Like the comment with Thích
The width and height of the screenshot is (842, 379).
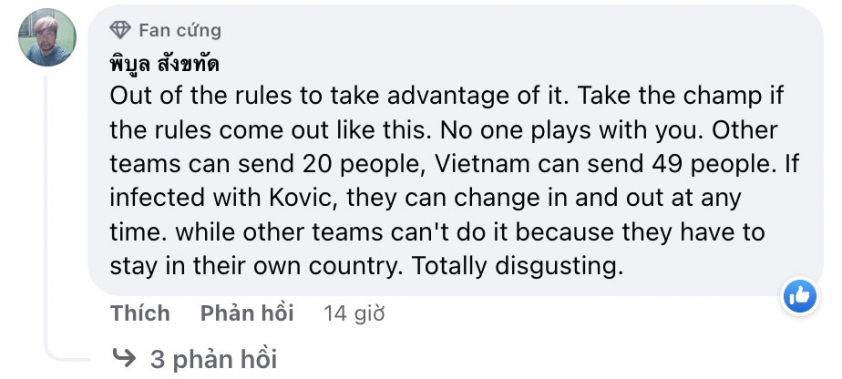tap(140, 313)
